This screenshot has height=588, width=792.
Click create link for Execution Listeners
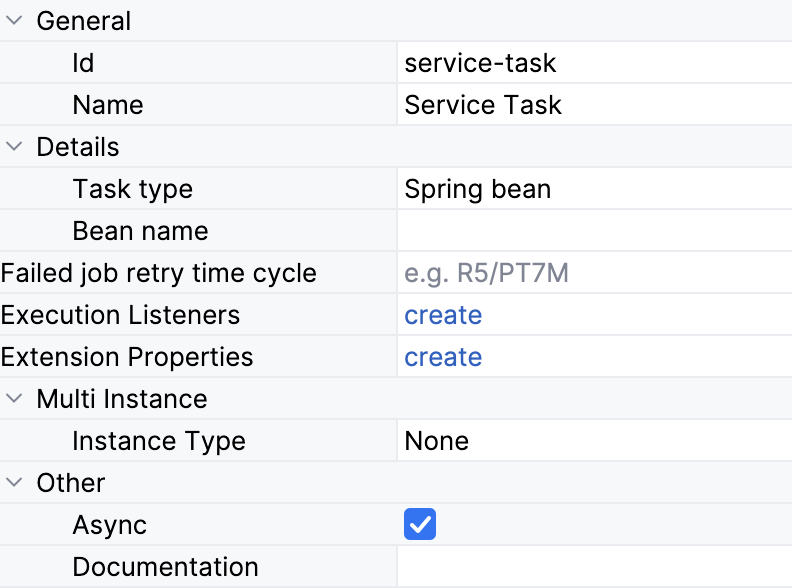[x=443, y=315]
